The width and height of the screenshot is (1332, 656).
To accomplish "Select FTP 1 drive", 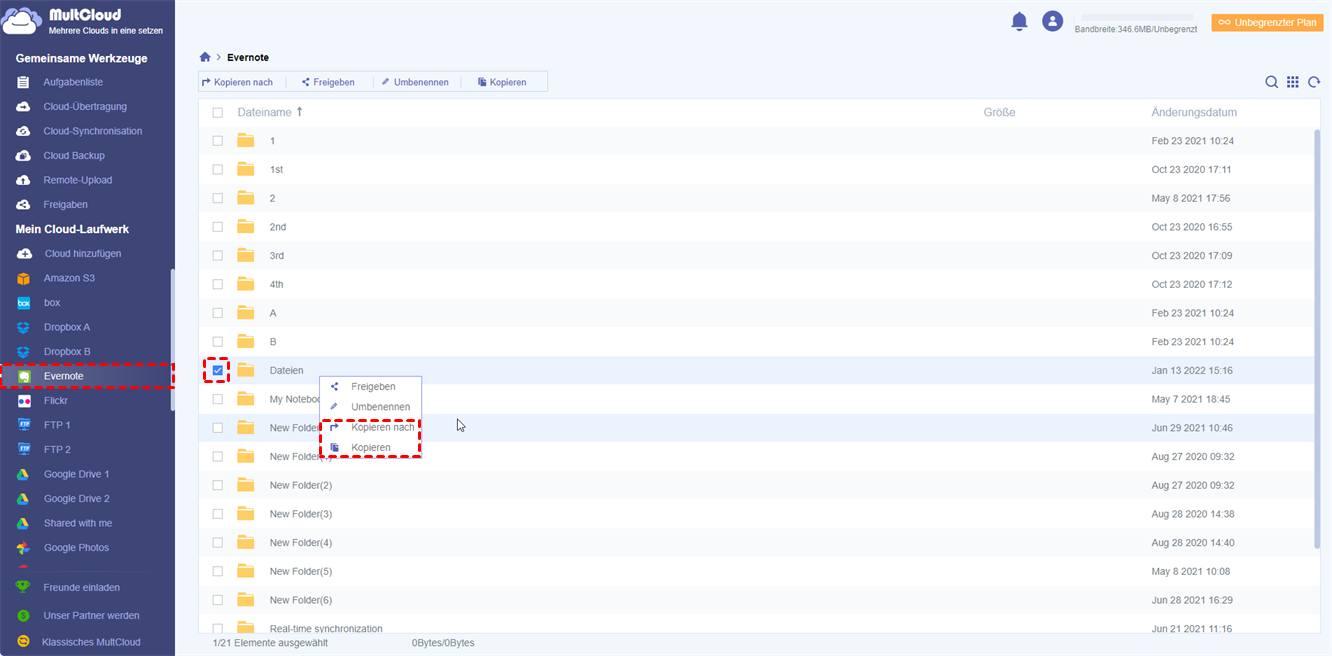I will [x=57, y=425].
